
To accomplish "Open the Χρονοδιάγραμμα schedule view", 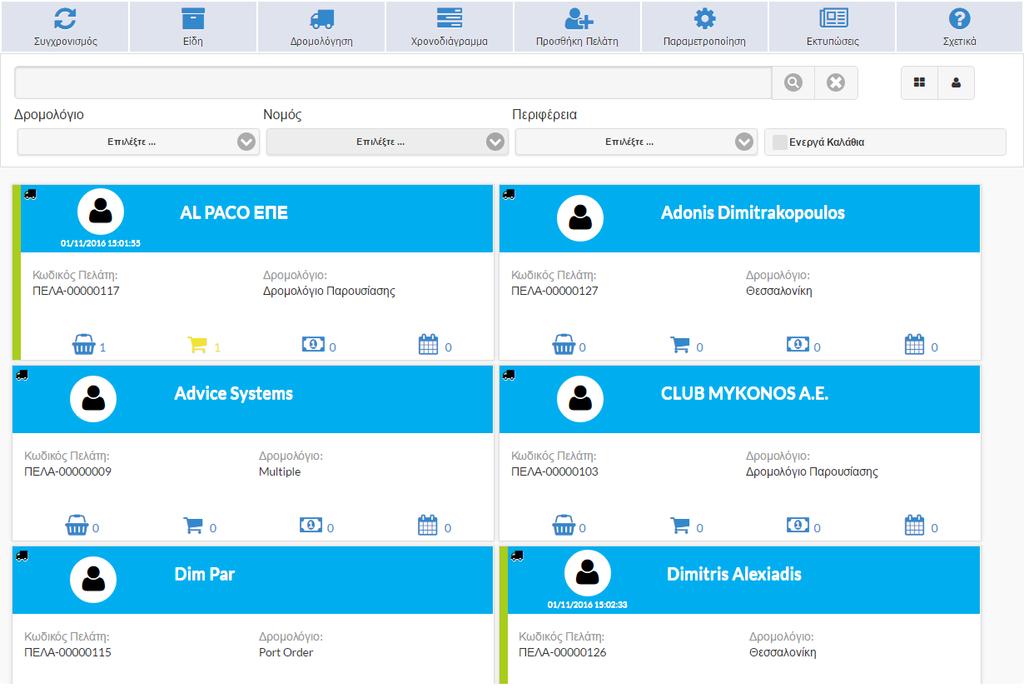I will click(x=449, y=26).
